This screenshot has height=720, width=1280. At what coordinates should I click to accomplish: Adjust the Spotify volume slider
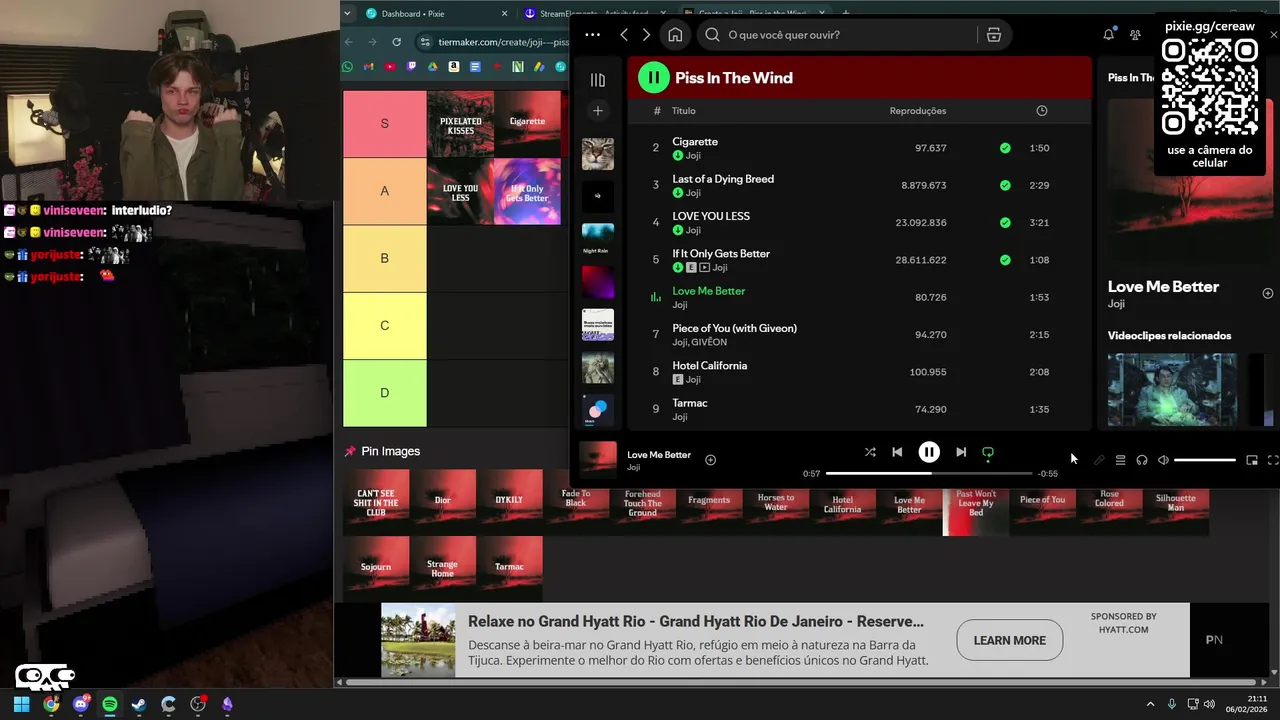coord(1205,460)
